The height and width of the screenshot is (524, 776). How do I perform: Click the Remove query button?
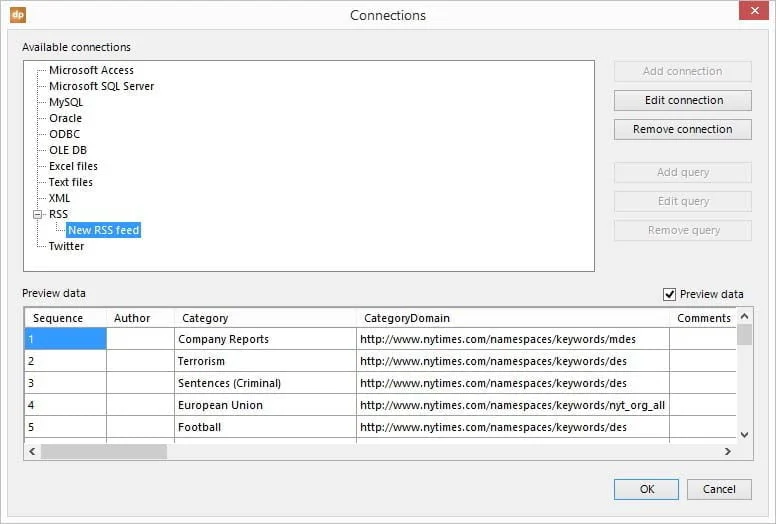pos(682,231)
